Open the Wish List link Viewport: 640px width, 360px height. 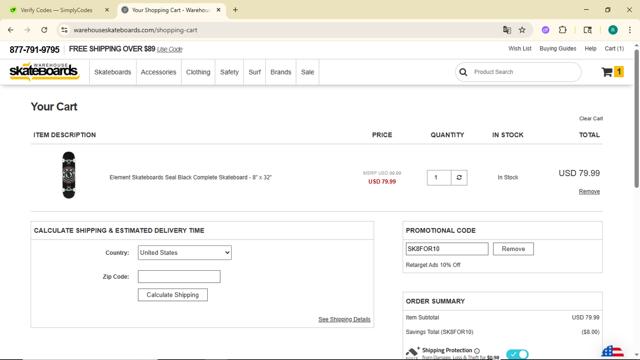point(520,49)
